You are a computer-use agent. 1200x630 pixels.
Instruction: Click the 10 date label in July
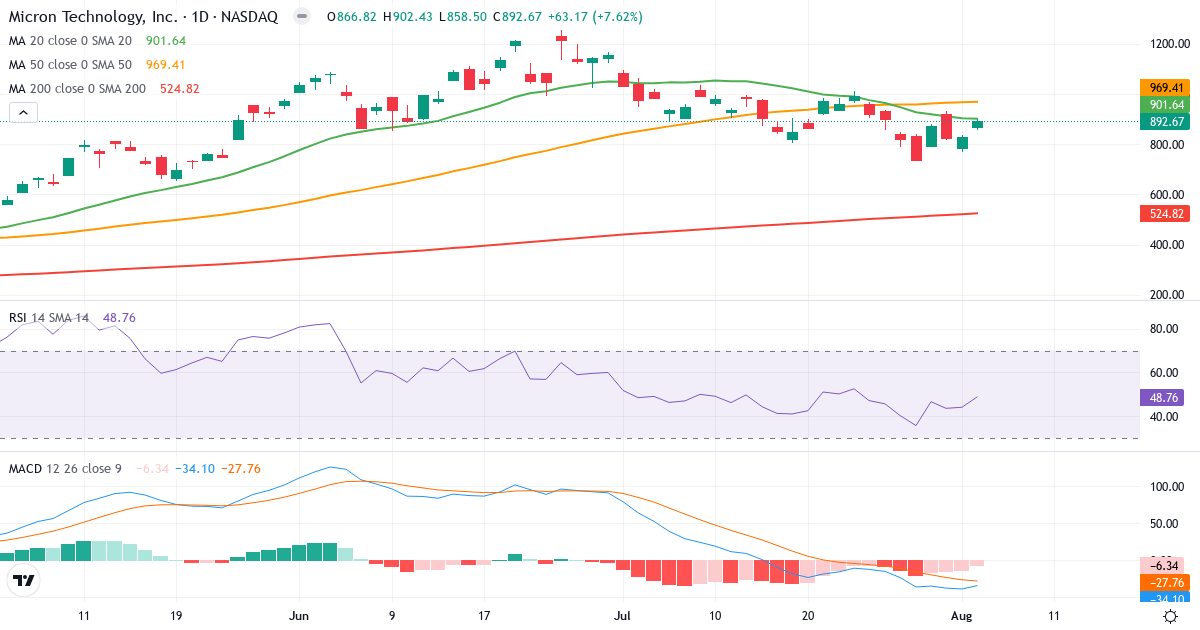point(715,616)
